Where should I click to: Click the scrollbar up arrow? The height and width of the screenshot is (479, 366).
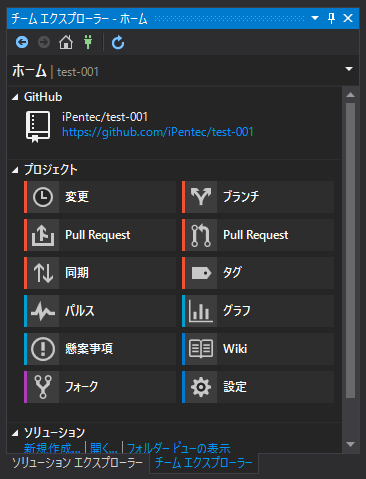[350, 95]
